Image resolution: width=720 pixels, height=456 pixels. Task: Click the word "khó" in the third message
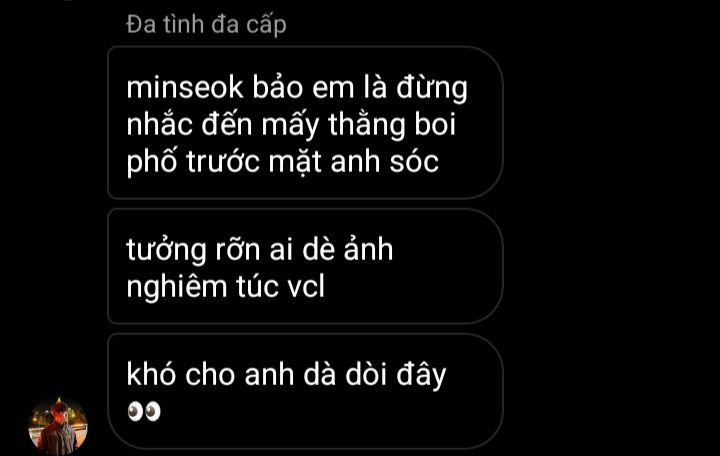pyautogui.click(x=151, y=374)
